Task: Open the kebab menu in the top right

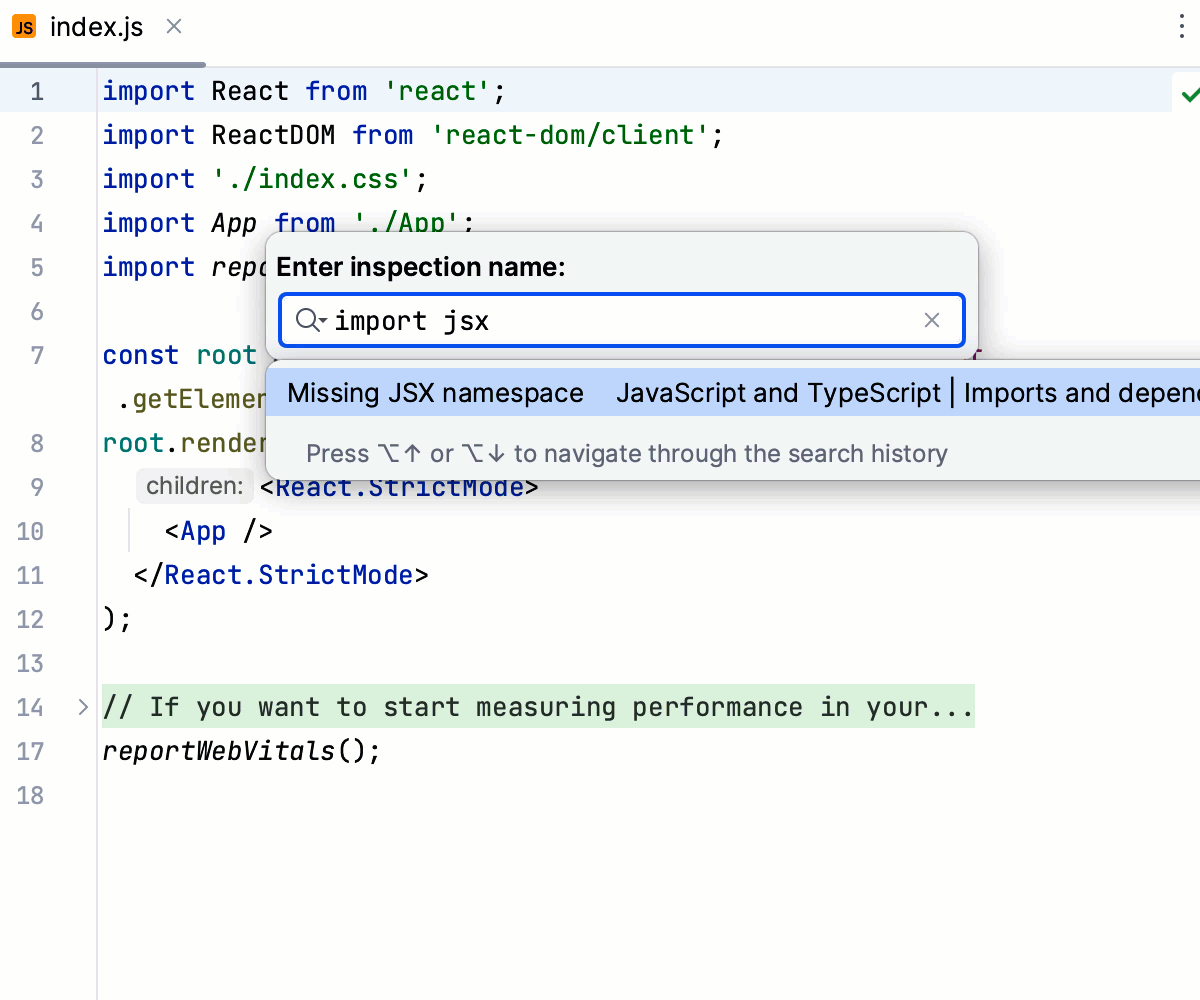Action: (x=1182, y=27)
